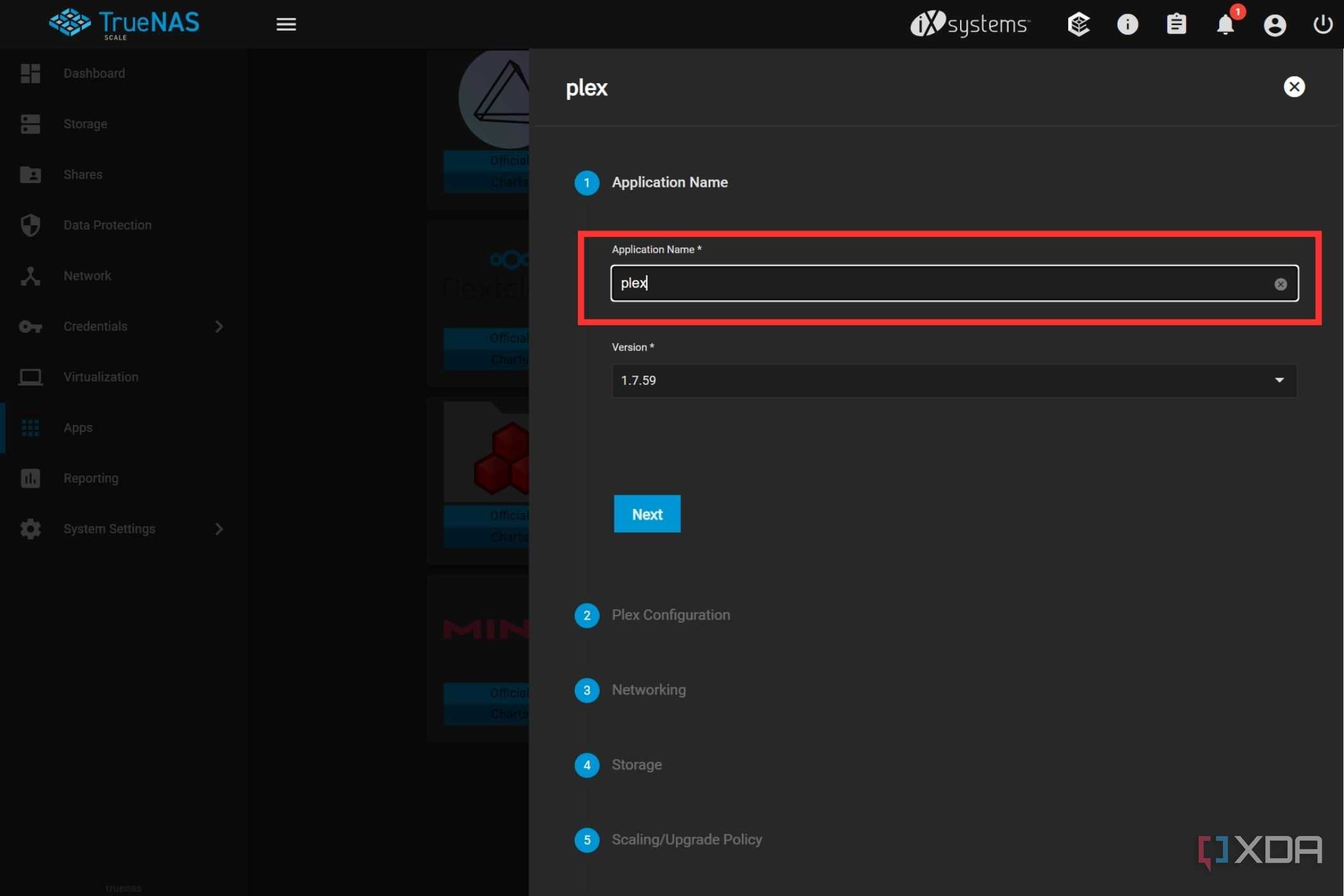Click the Apps grid icon
1344x896 pixels.
(30, 428)
